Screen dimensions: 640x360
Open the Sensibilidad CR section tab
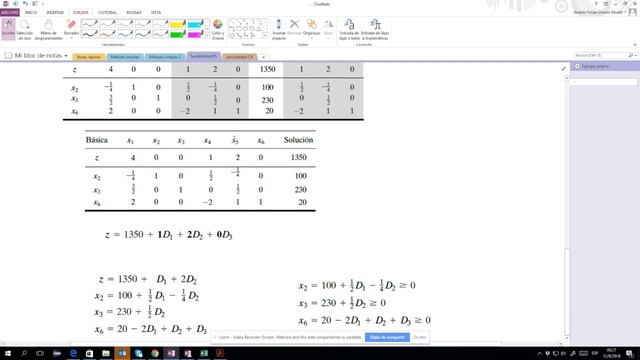pos(240,57)
